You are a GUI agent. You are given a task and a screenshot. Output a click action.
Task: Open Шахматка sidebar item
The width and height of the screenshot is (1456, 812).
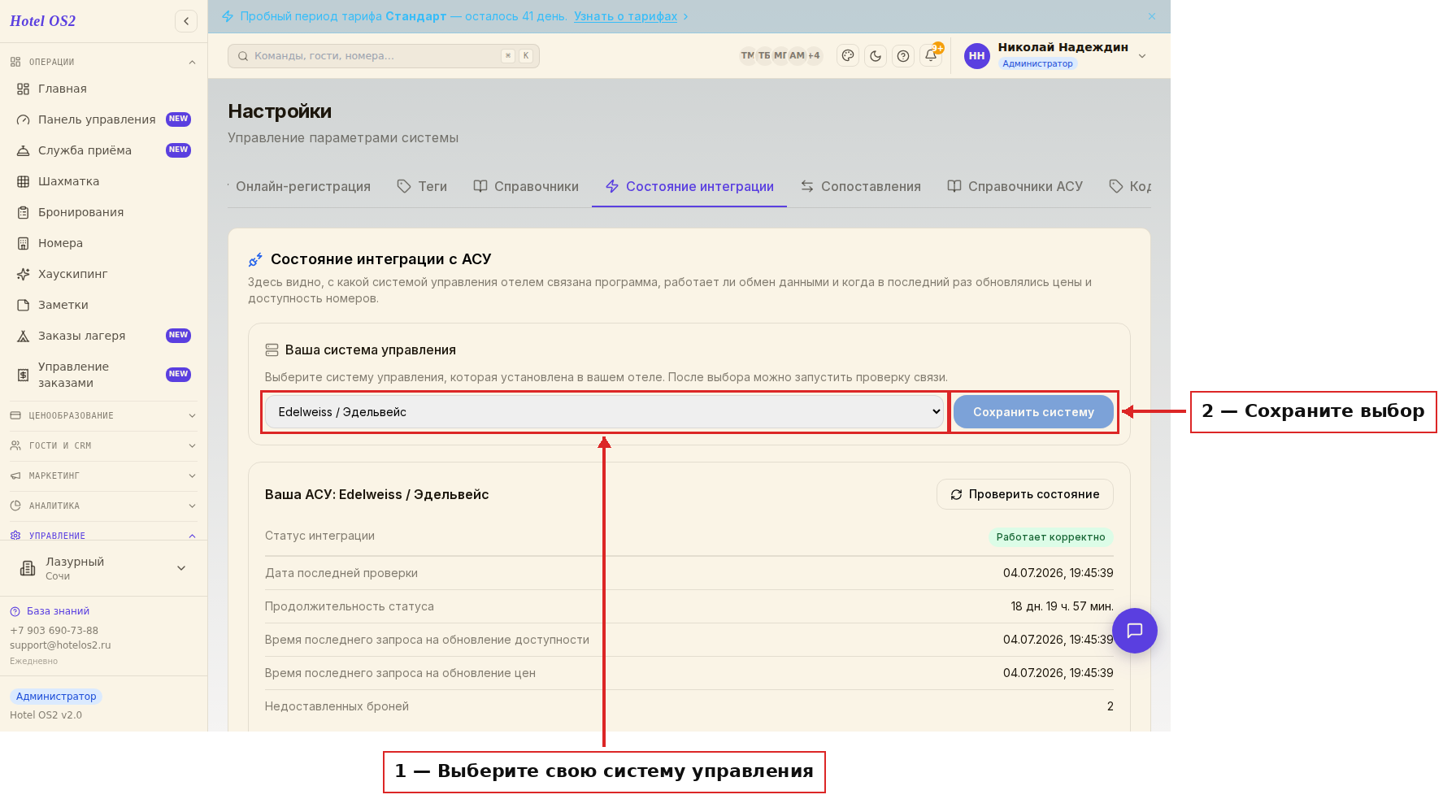coord(103,181)
